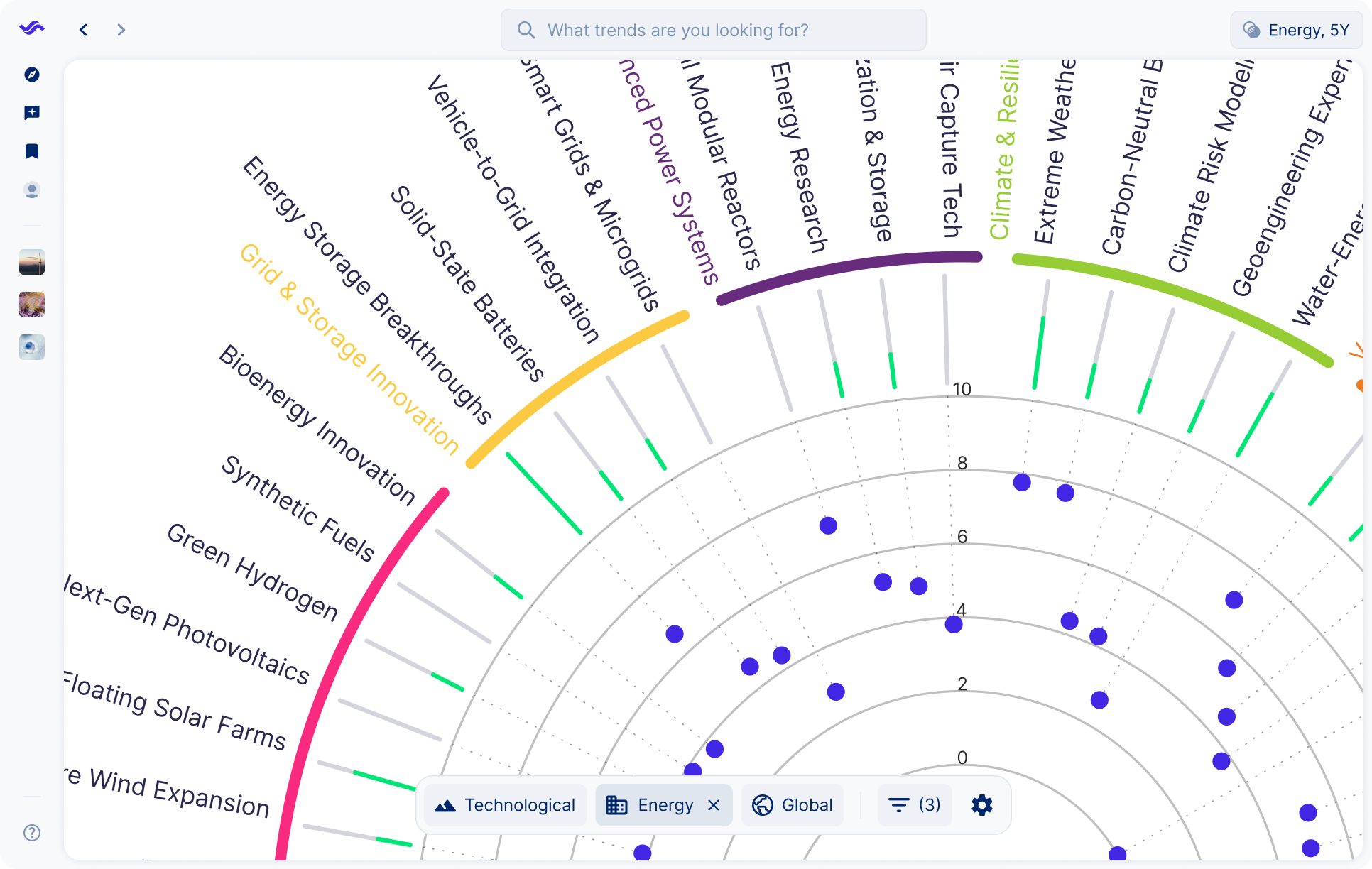The width and height of the screenshot is (1372, 869).
Task: Click the Energy, 5Y scope button
Action: 1296,30
